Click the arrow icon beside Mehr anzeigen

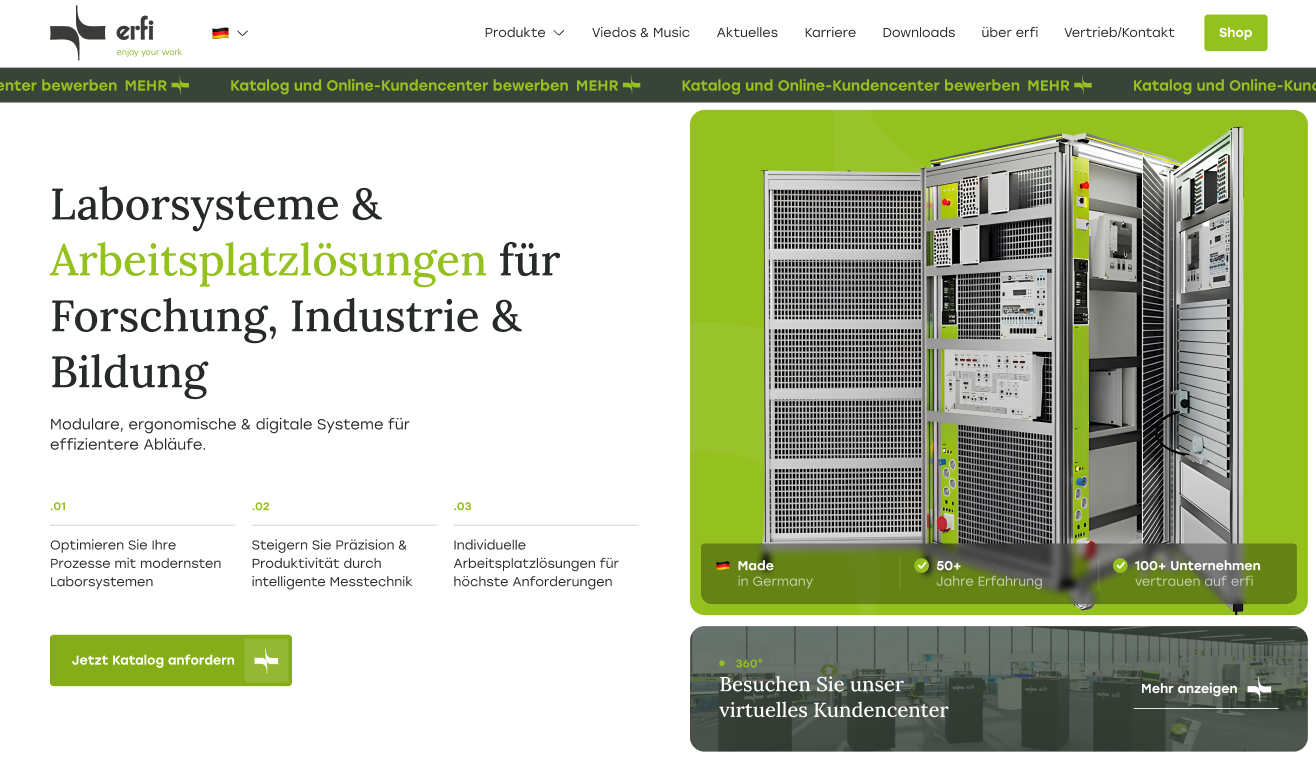[1260, 689]
